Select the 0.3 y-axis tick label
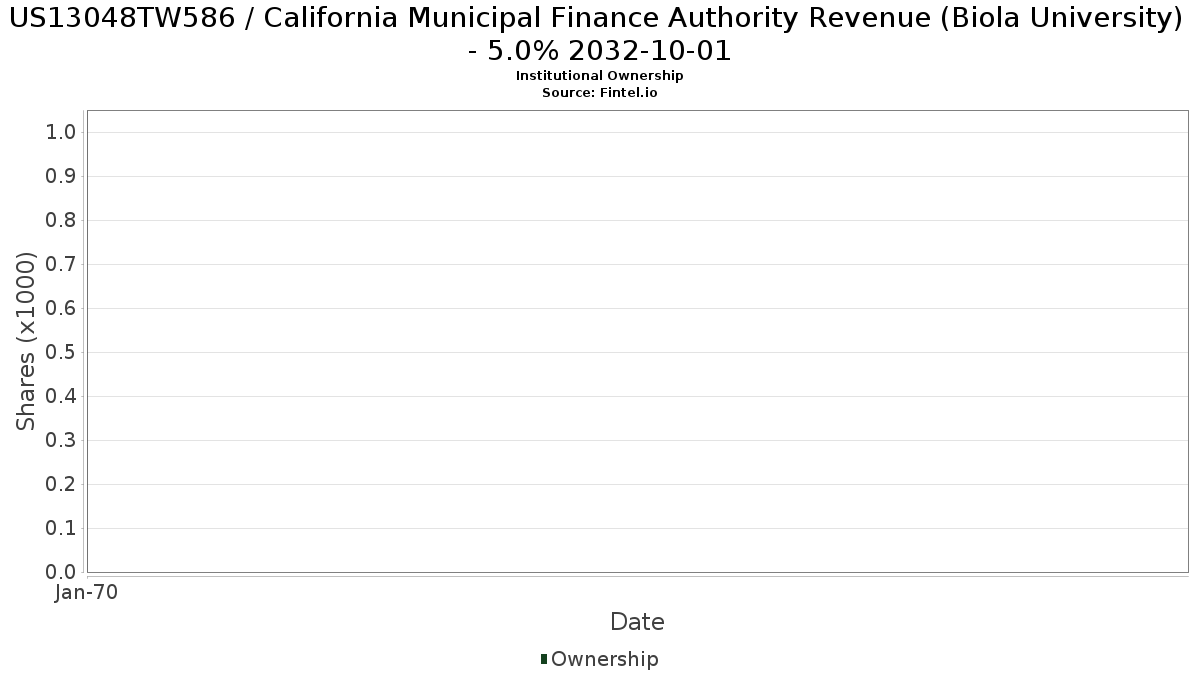The image size is (1200, 675). click(x=61, y=441)
